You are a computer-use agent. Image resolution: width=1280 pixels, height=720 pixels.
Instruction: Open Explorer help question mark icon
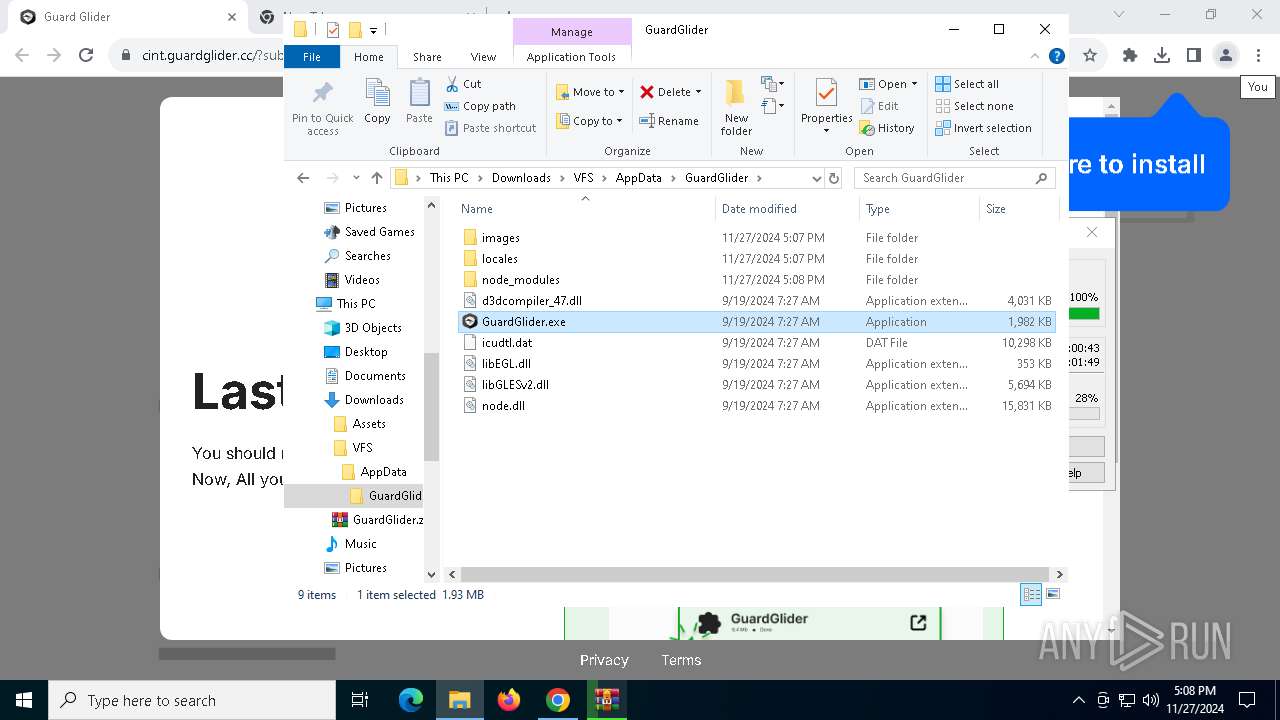pyautogui.click(x=1056, y=57)
